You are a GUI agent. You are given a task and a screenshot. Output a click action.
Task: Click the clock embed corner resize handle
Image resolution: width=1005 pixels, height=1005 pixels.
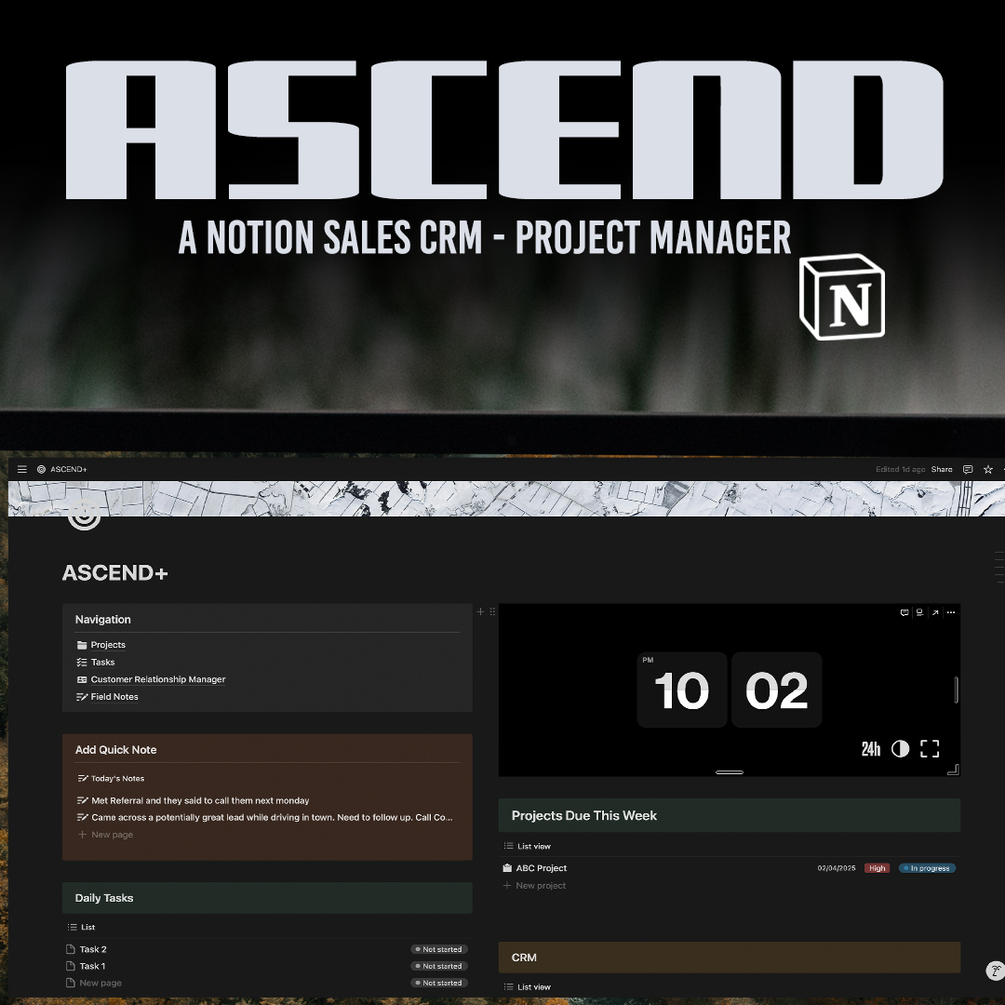tap(953, 770)
